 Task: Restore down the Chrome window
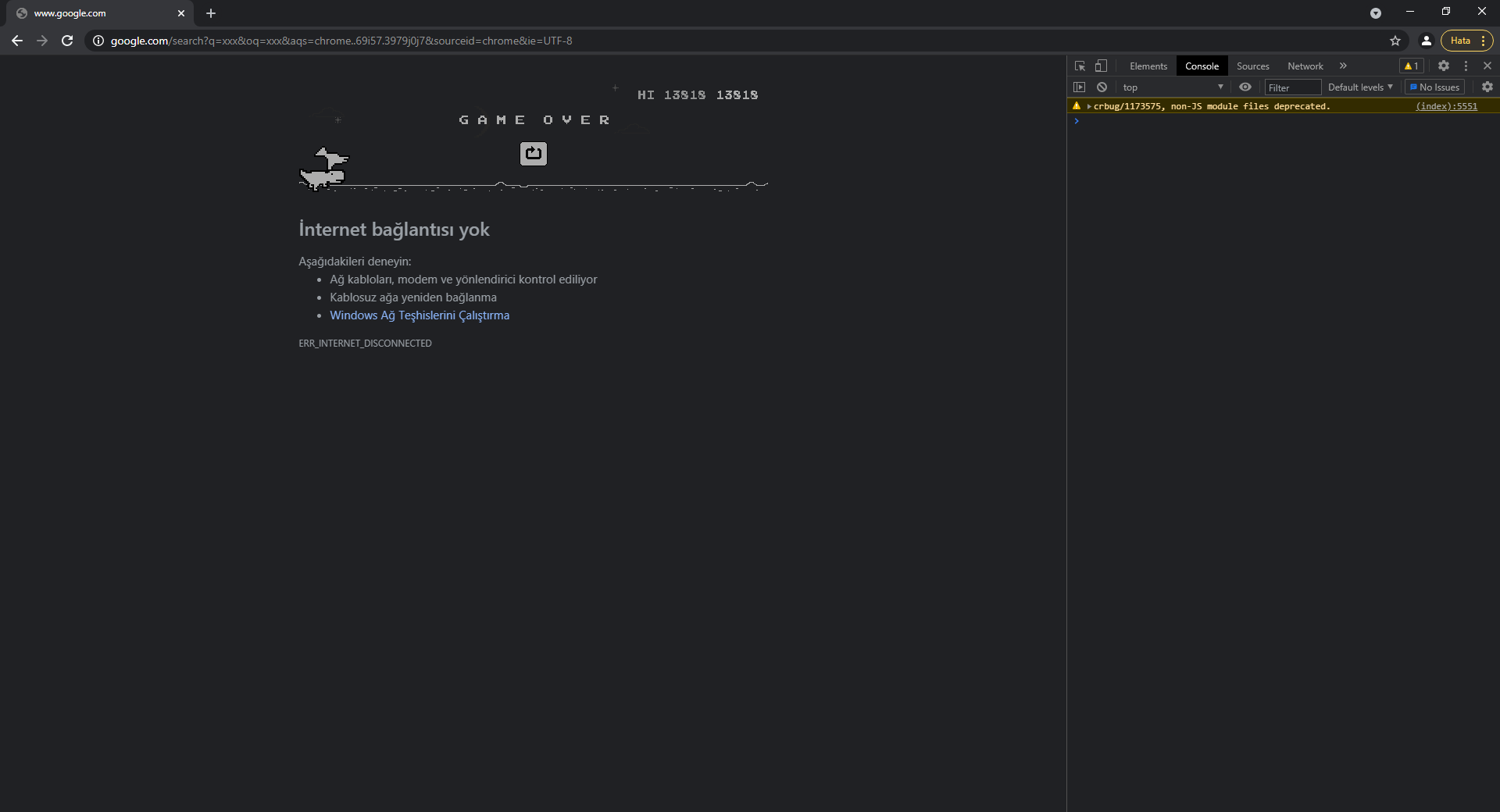click(x=1446, y=12)
